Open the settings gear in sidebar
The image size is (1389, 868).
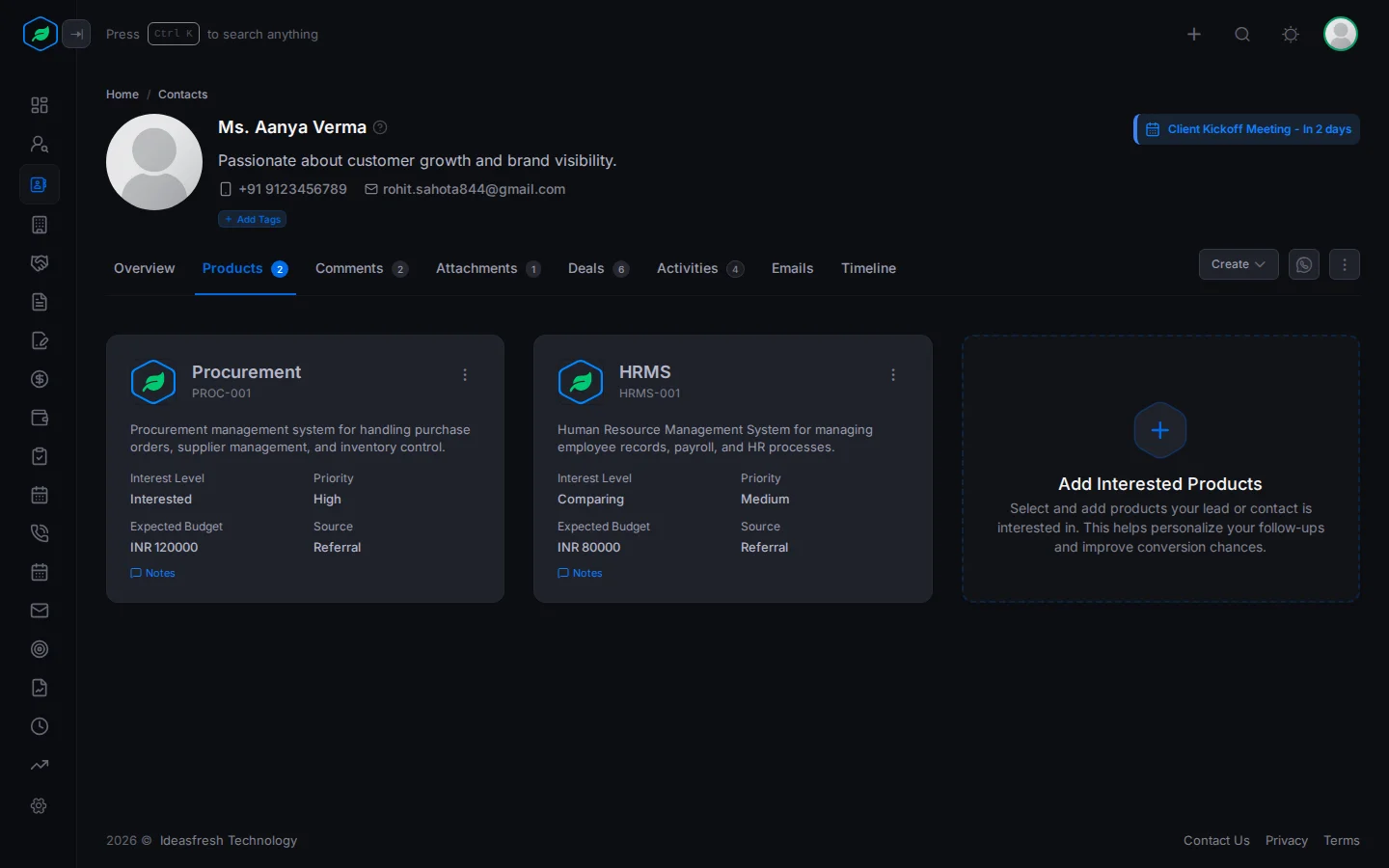pyautogui.click(x=40, y=805)
